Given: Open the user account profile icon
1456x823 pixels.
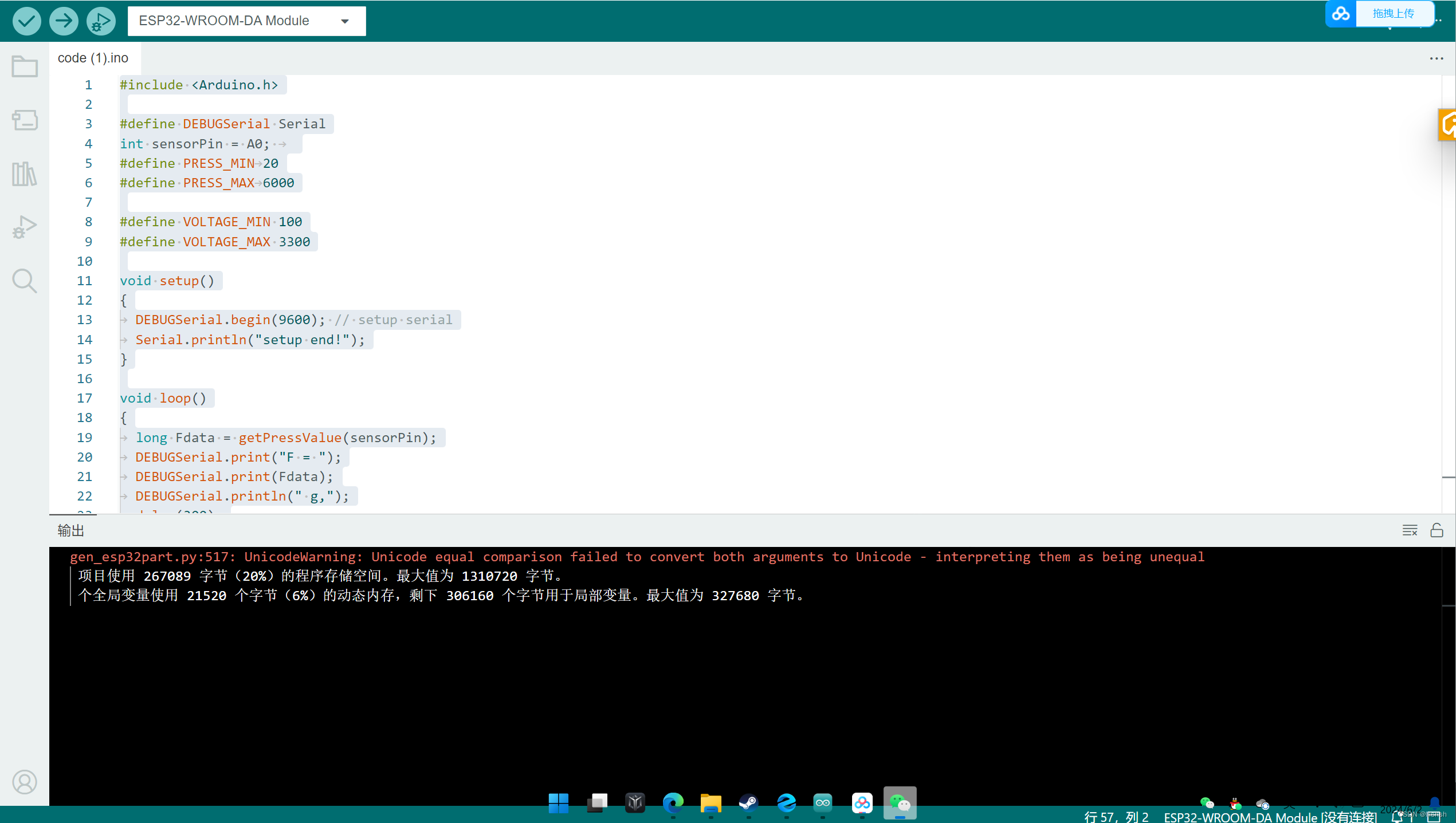Looking at the screenshot, I should pos(25,782).
